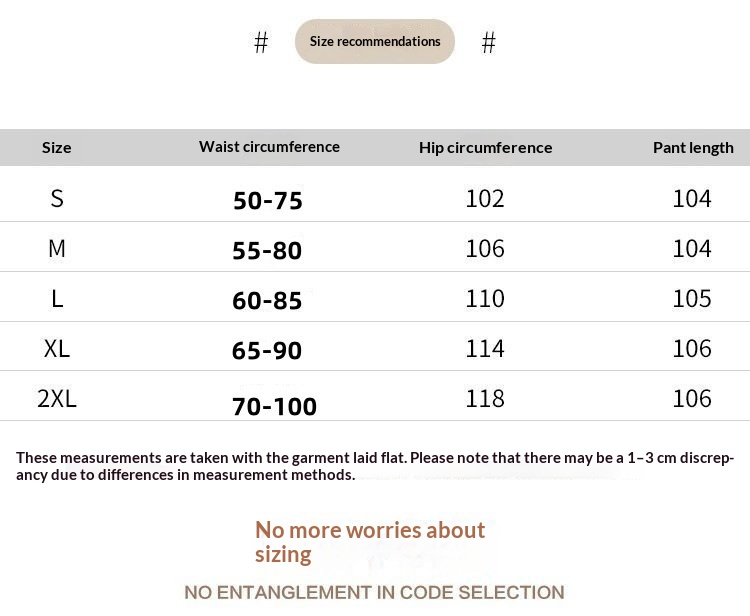Click the measurement discrepancy note text
Viewport: 750px width, 616px height.
tap(375, 466)
